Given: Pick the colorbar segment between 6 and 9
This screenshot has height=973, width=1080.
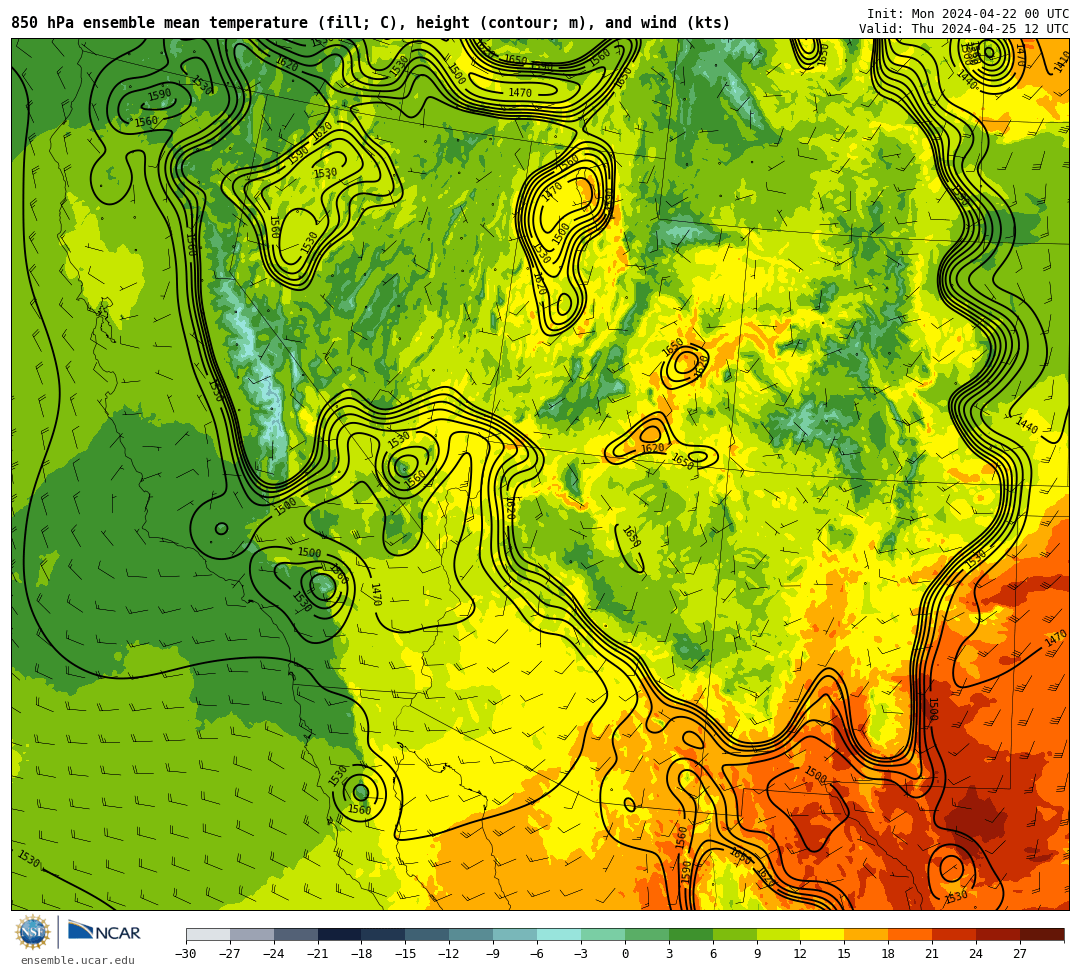Looking at the screenshot, I should pos(735,934).
